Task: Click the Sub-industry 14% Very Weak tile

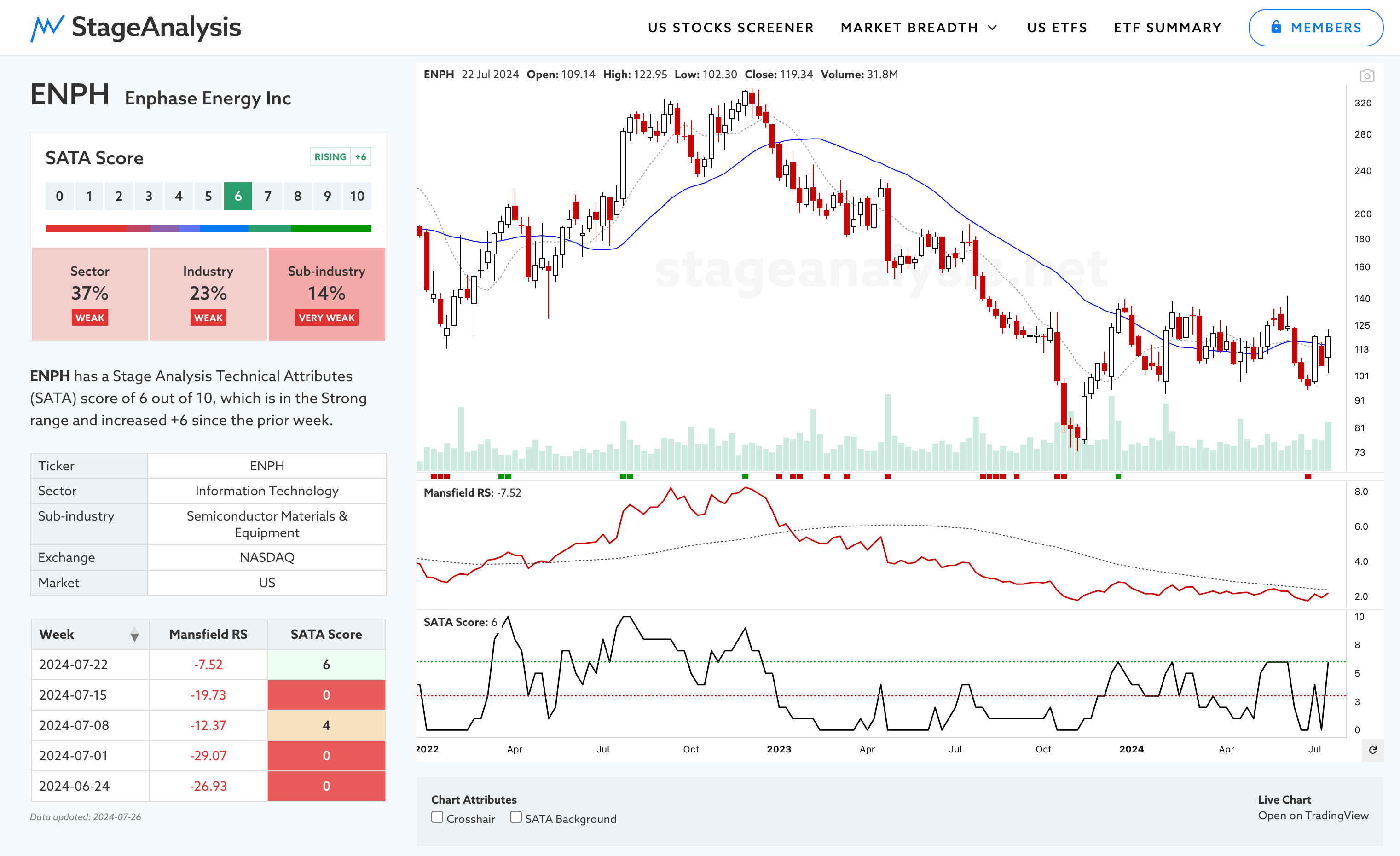Action: pos(327,294)
